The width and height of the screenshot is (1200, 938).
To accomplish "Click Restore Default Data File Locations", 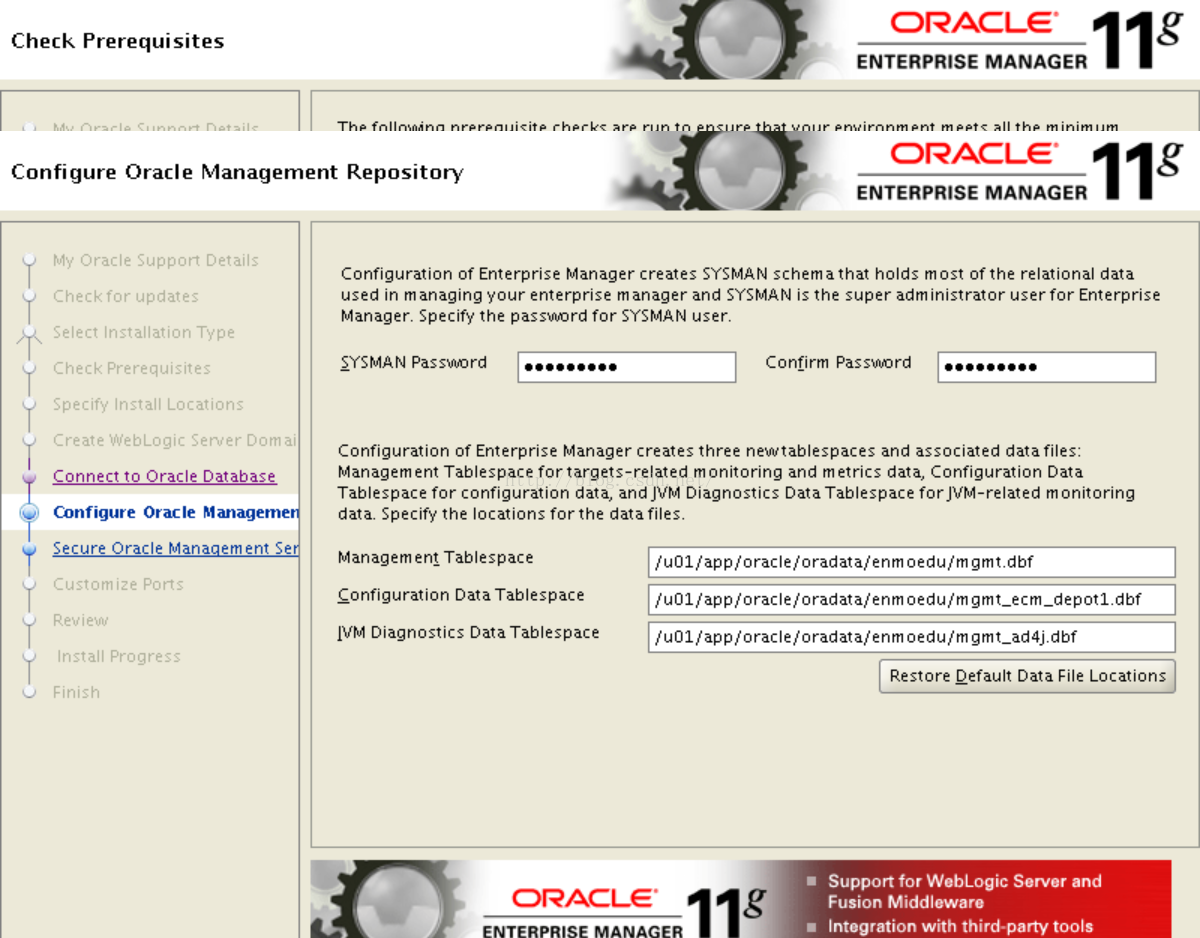I will click(x=1027, y=676).
